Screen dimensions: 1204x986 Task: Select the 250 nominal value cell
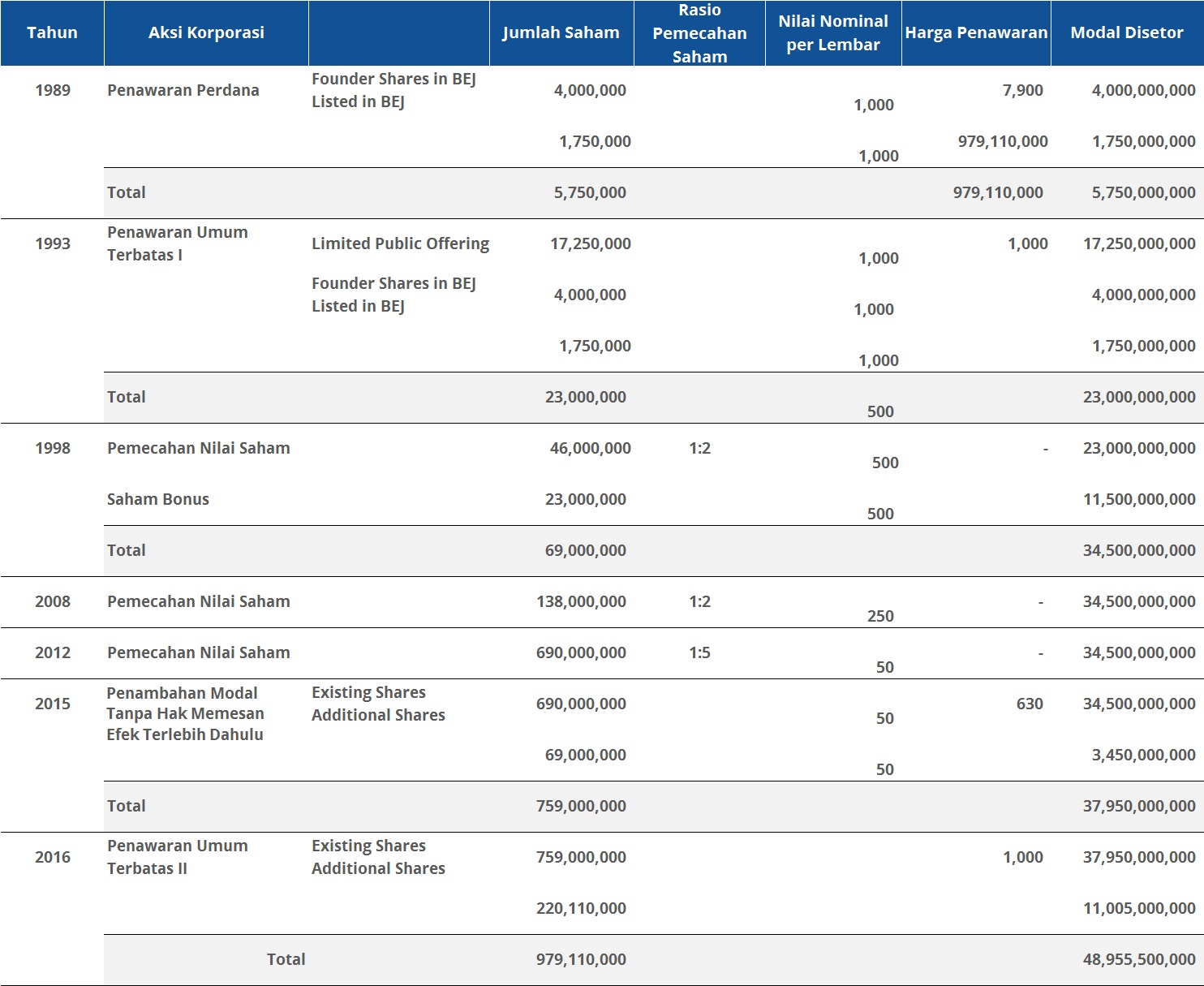click(880, 616)
